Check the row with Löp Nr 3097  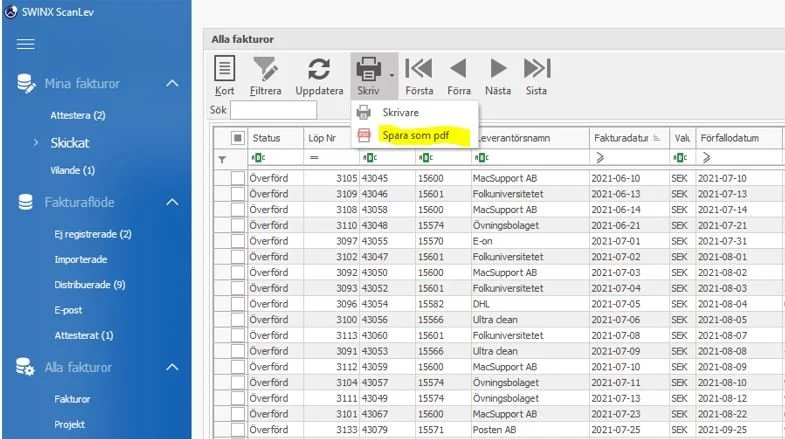238,241
